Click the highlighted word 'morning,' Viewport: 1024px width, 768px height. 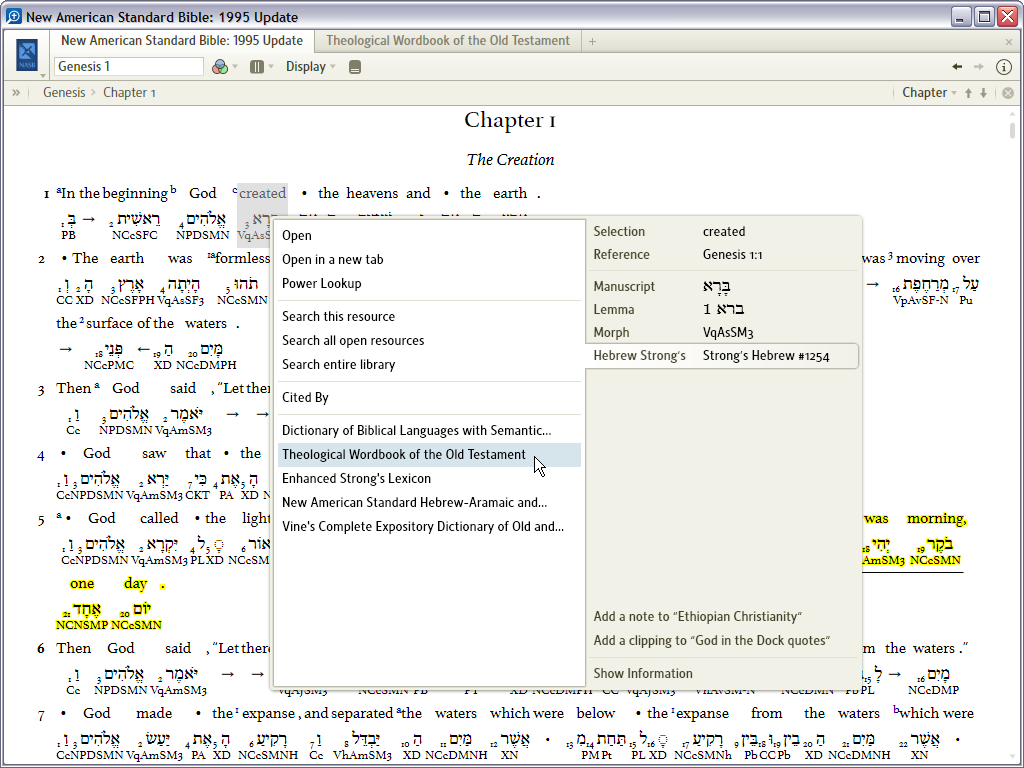pyautogui.click(x=936, y=519)
